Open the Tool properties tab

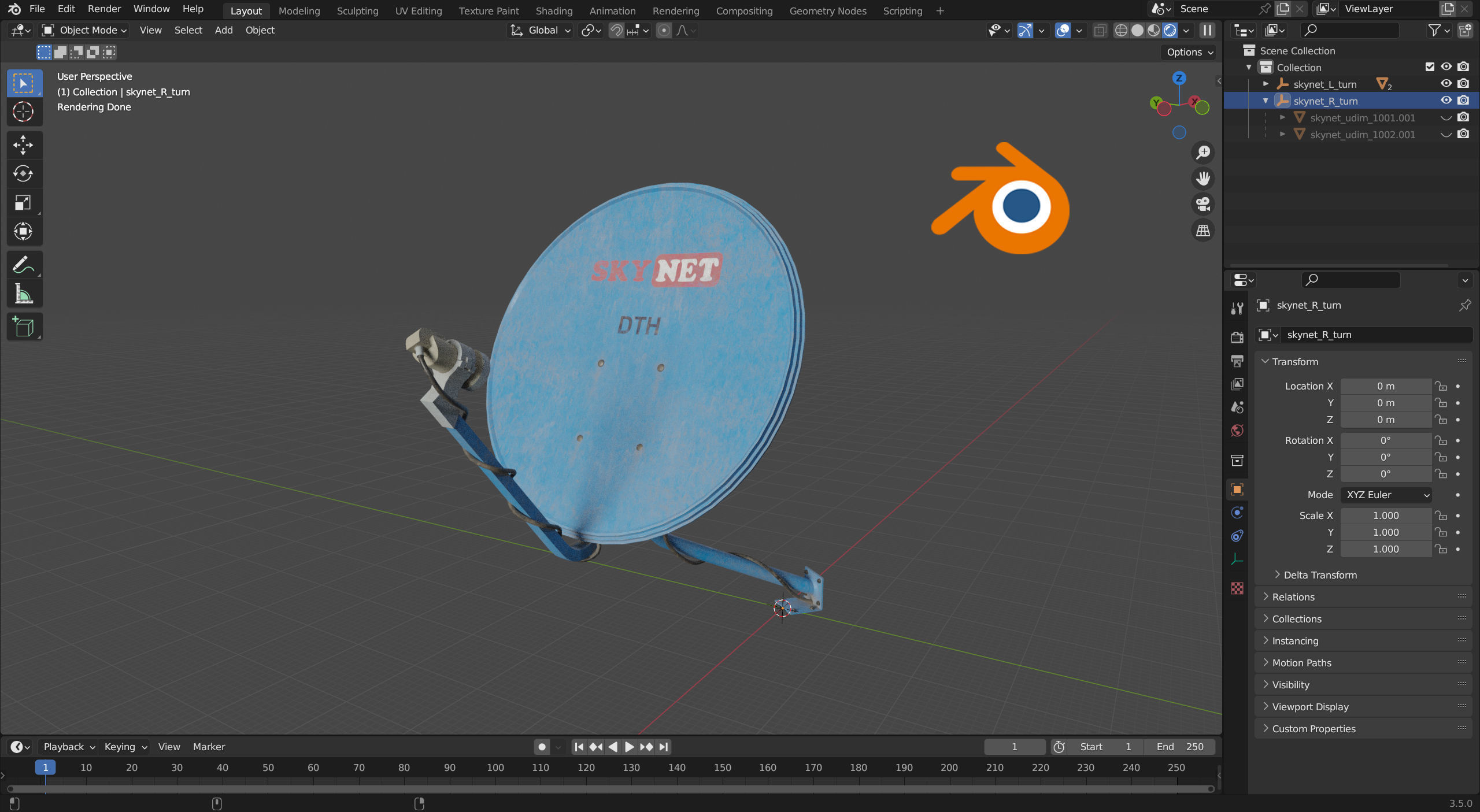click(1237, 308)
